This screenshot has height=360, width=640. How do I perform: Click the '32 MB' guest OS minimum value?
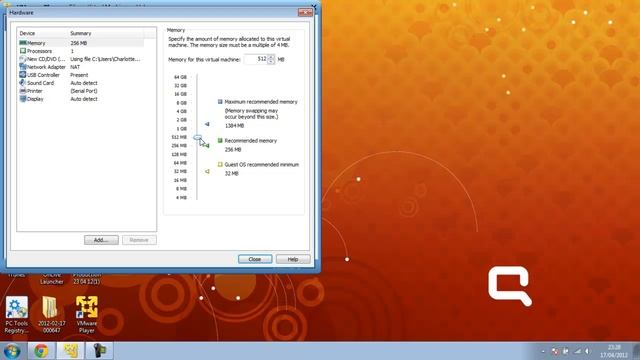pyautogui.click(x=231, y=173)
